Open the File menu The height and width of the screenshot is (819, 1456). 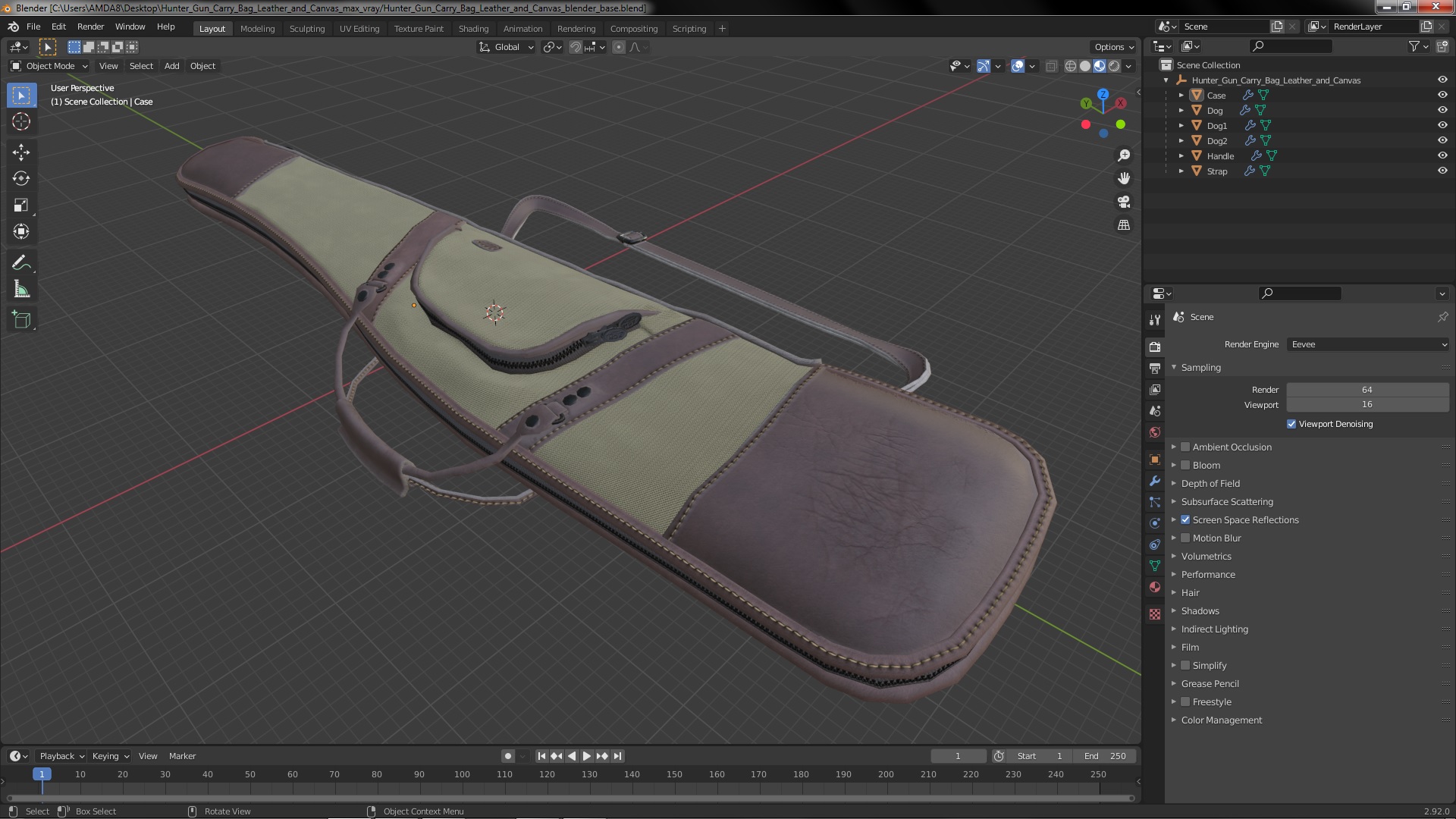click(33, 27)
